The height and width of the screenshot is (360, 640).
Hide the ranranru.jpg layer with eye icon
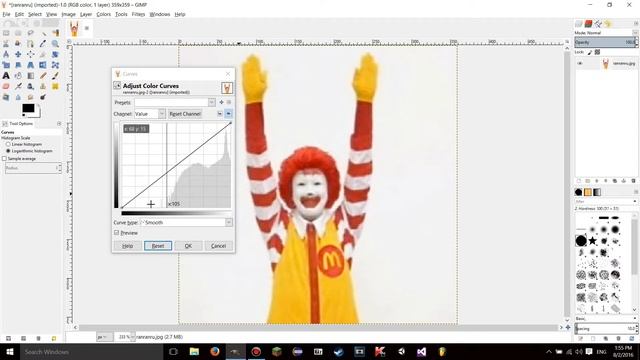580,63
